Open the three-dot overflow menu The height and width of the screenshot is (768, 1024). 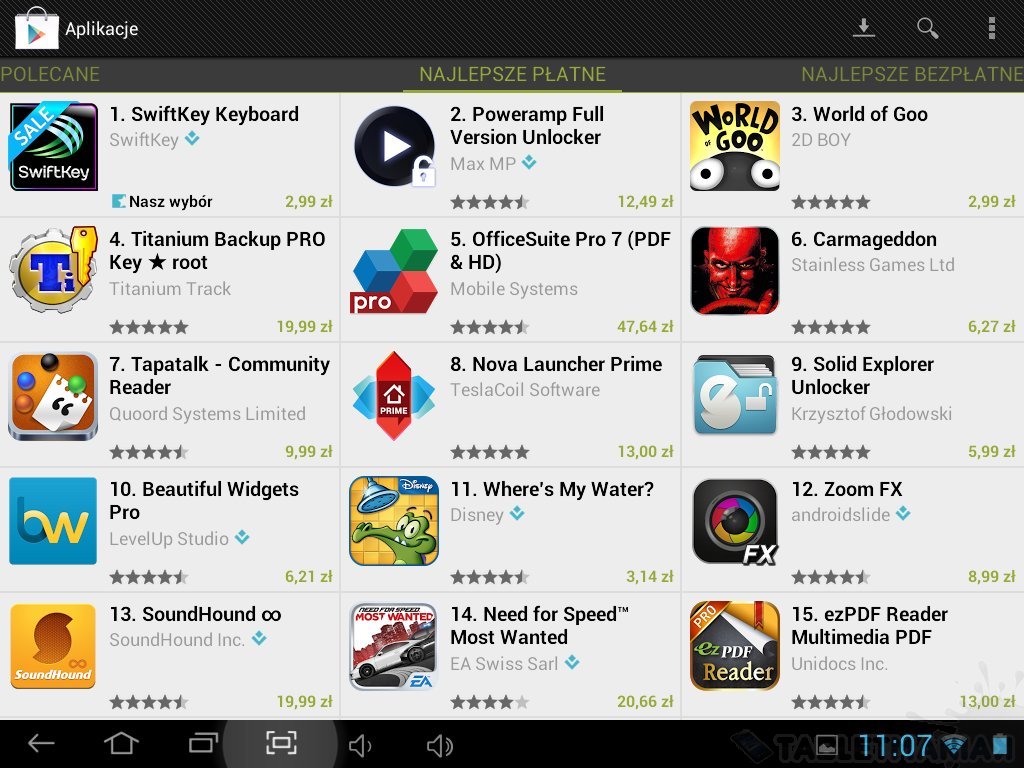click(x=991, y=28)
